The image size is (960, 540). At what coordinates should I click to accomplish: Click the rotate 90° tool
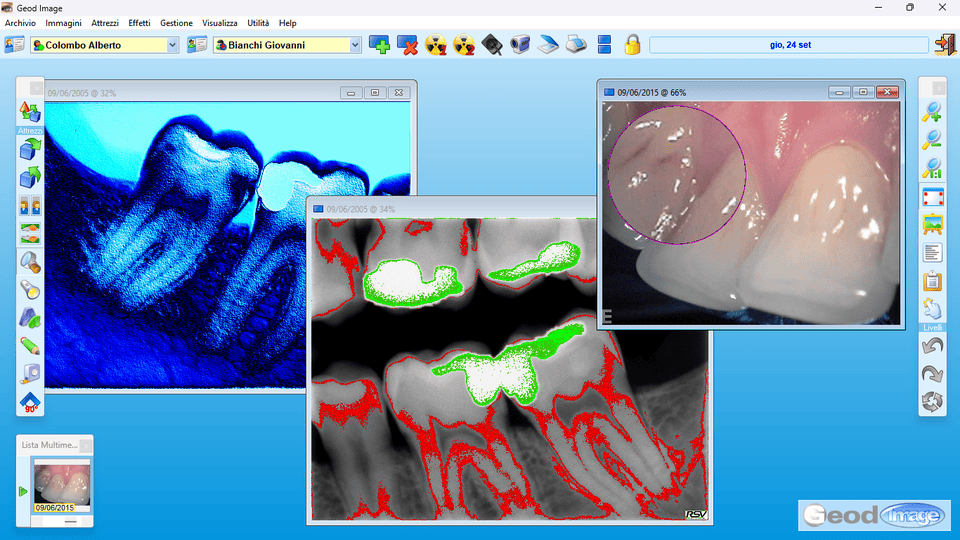pyautogui.click(x=29, y=402)
